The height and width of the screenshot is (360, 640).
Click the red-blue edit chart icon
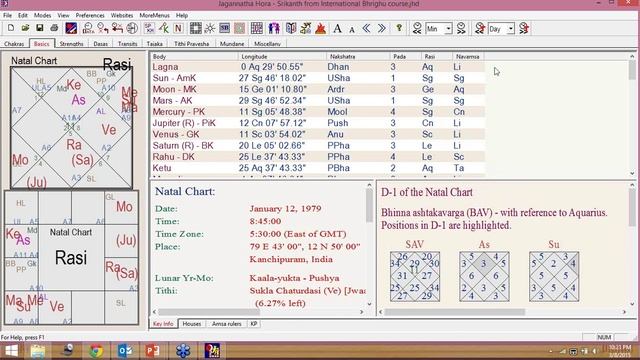coord(71,28)
